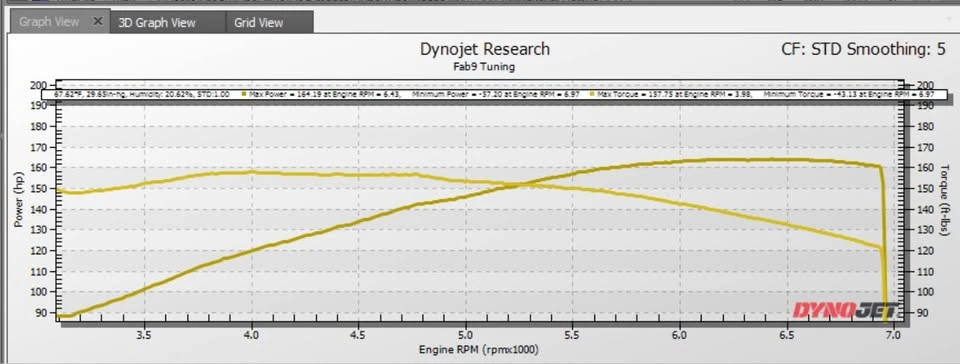960x364 pixels.
Task: Select the 'Dynojet Research' graph title
Action: coord(485,49)
